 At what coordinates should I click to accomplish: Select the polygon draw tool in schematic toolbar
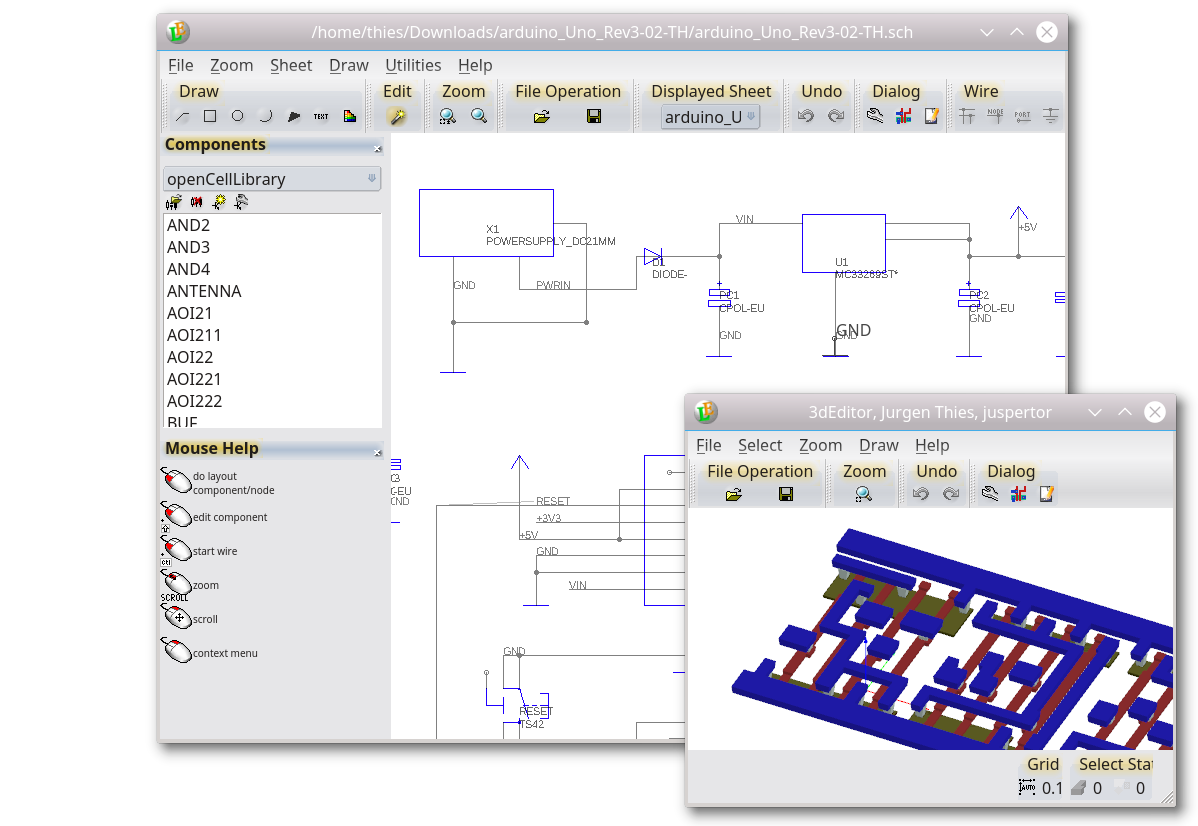pyautogui.click(x=293, y=116)
